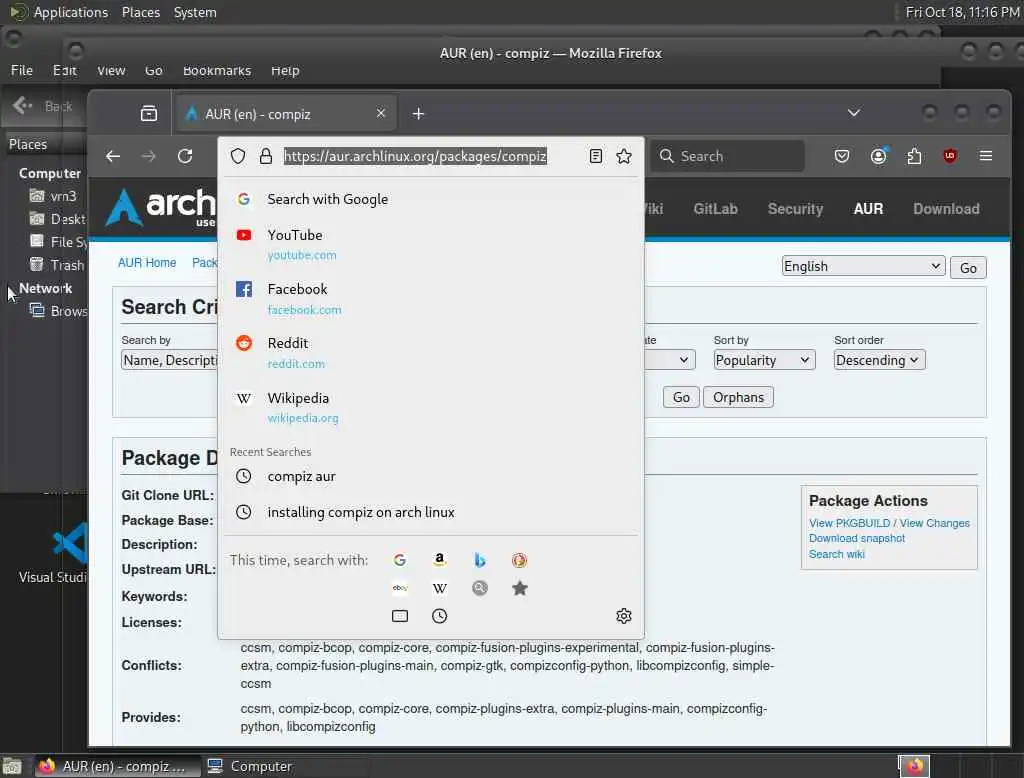Search this time with Wikipedia icon
1024x778 pixels.
pos(440,588)
